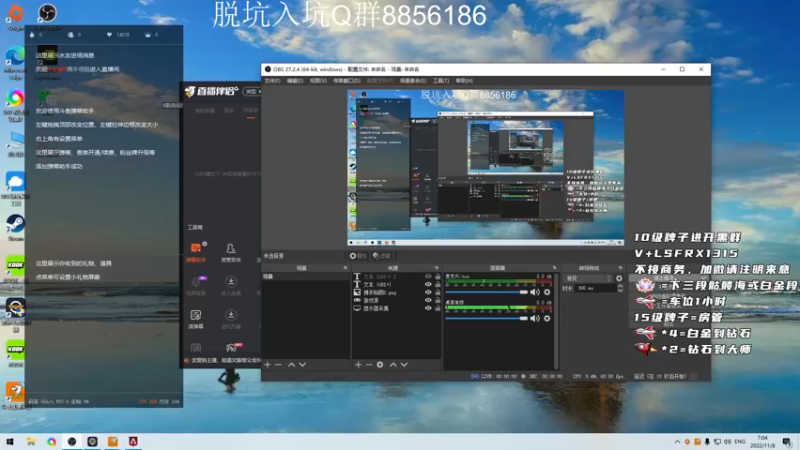The width and height of the screenshot is (800, 450).
Task: Undock the 转场特效 panel via its header icon
Action: click(620, 268)
